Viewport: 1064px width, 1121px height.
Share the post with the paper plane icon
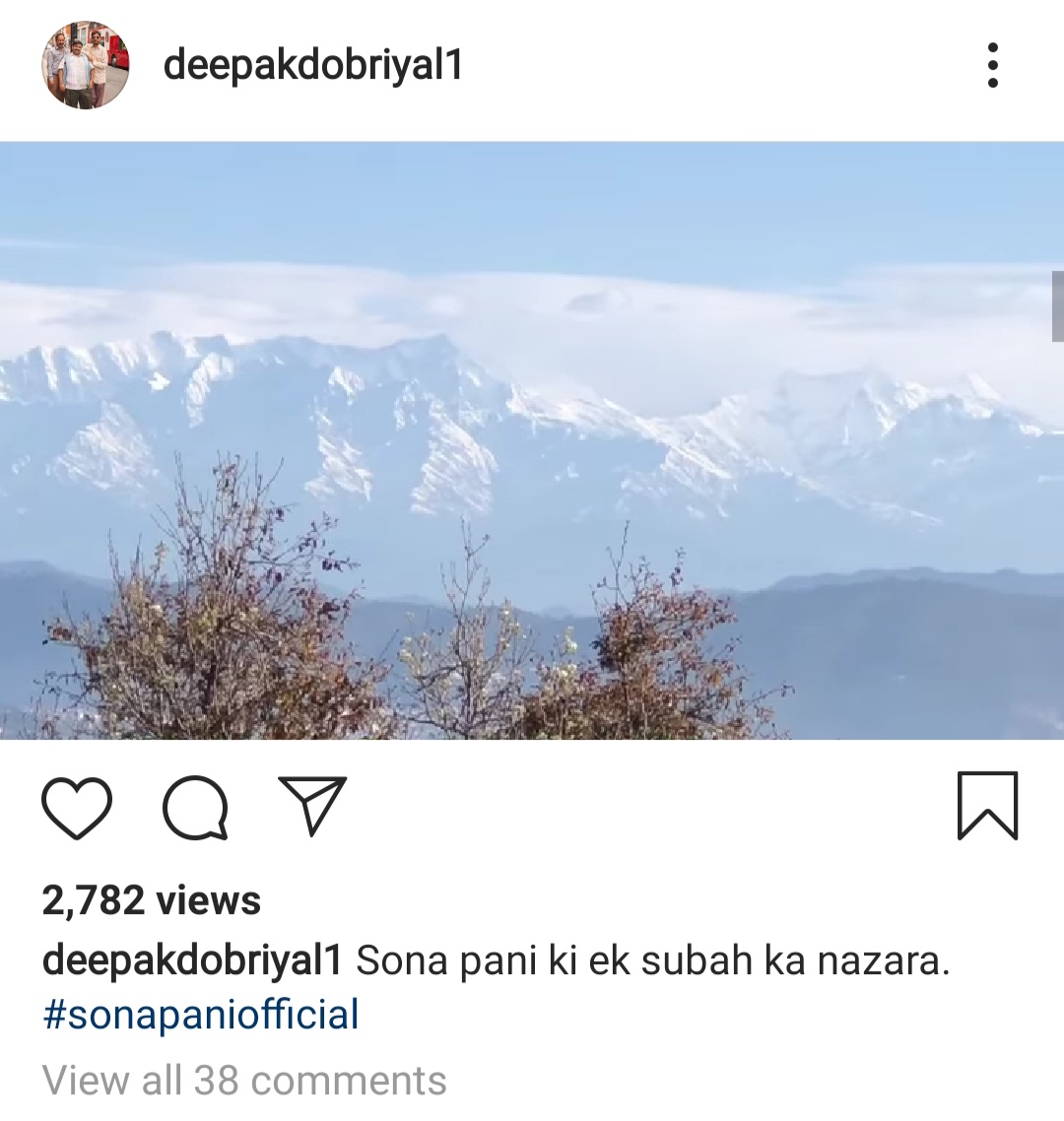point(312,806)
